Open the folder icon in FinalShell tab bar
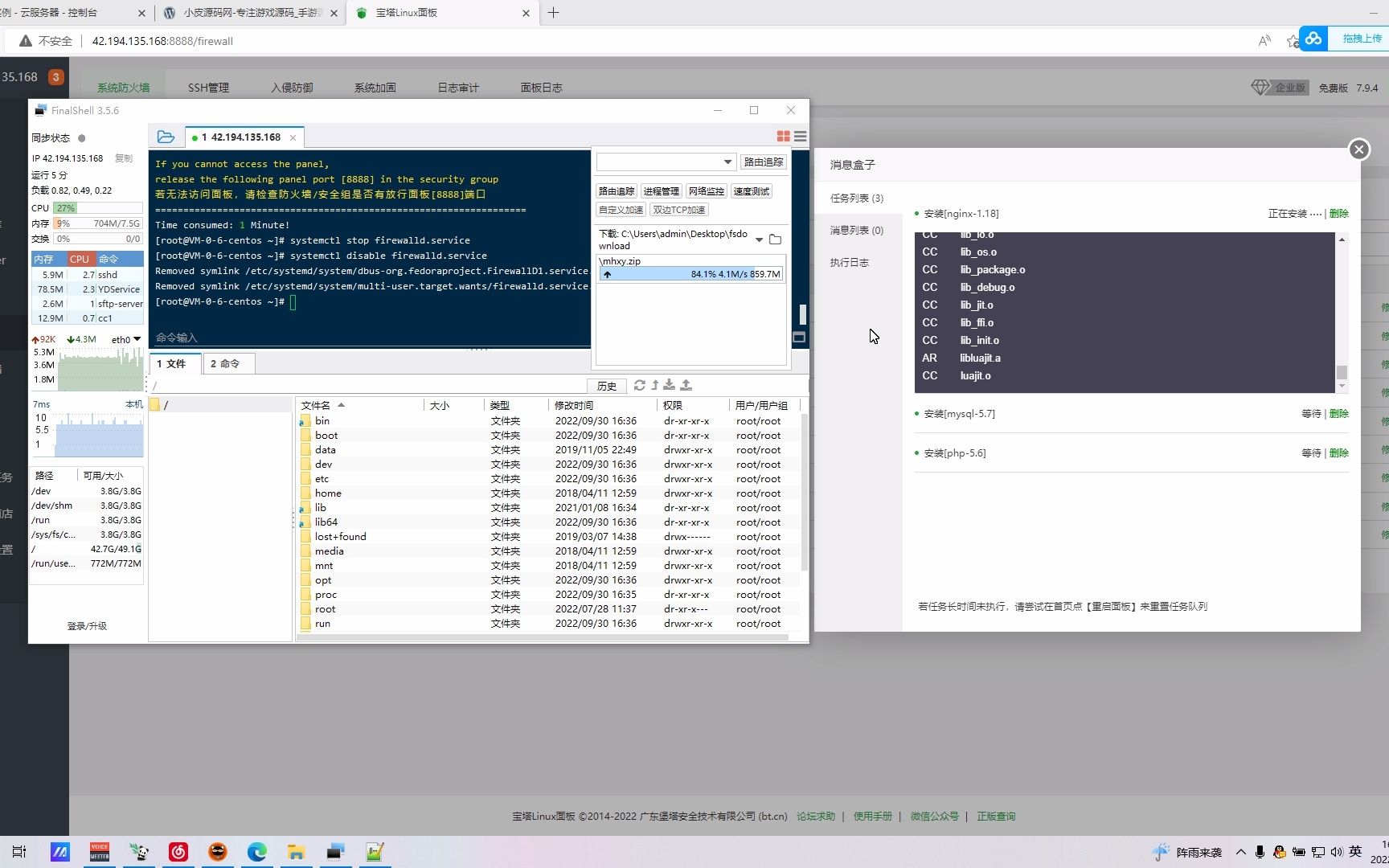 point(166,137)
